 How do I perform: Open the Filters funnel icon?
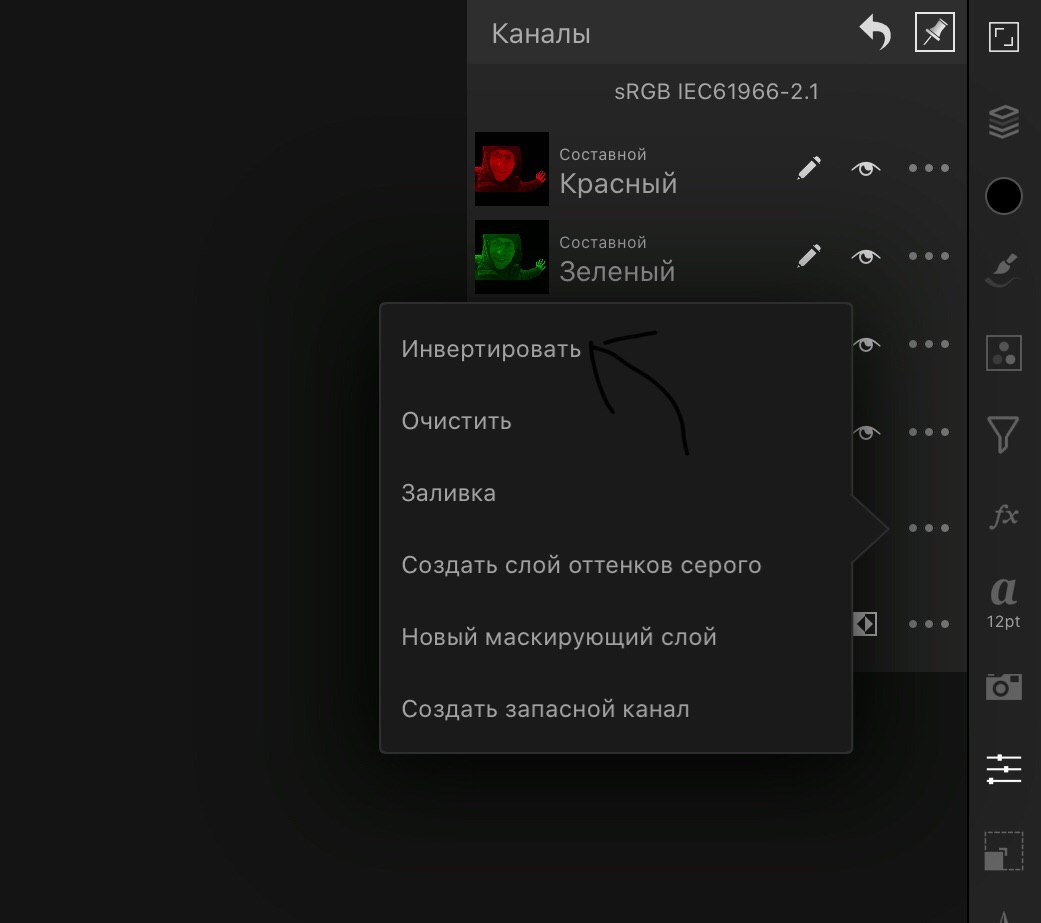pos(1003,434)
